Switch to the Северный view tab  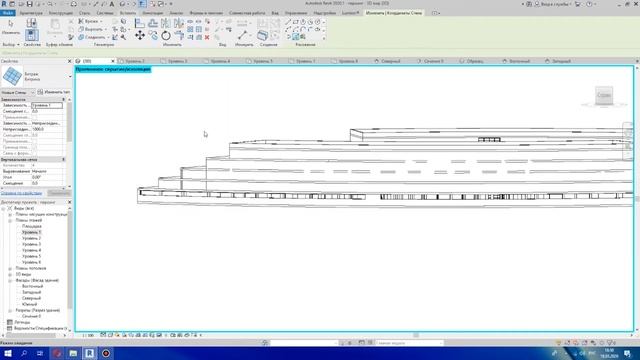(x=391, y=61)
